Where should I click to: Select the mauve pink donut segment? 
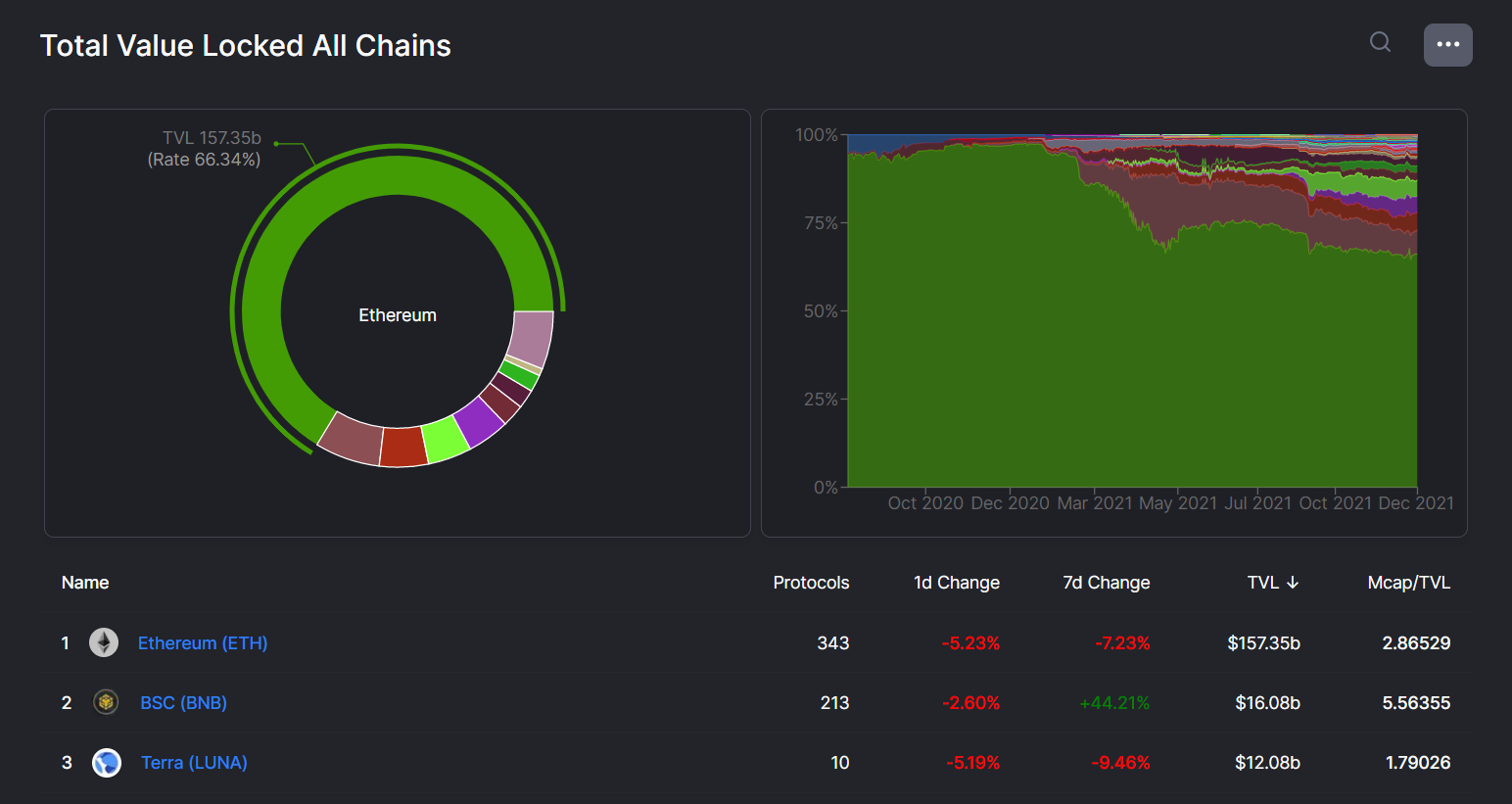[x=532, y=338]
